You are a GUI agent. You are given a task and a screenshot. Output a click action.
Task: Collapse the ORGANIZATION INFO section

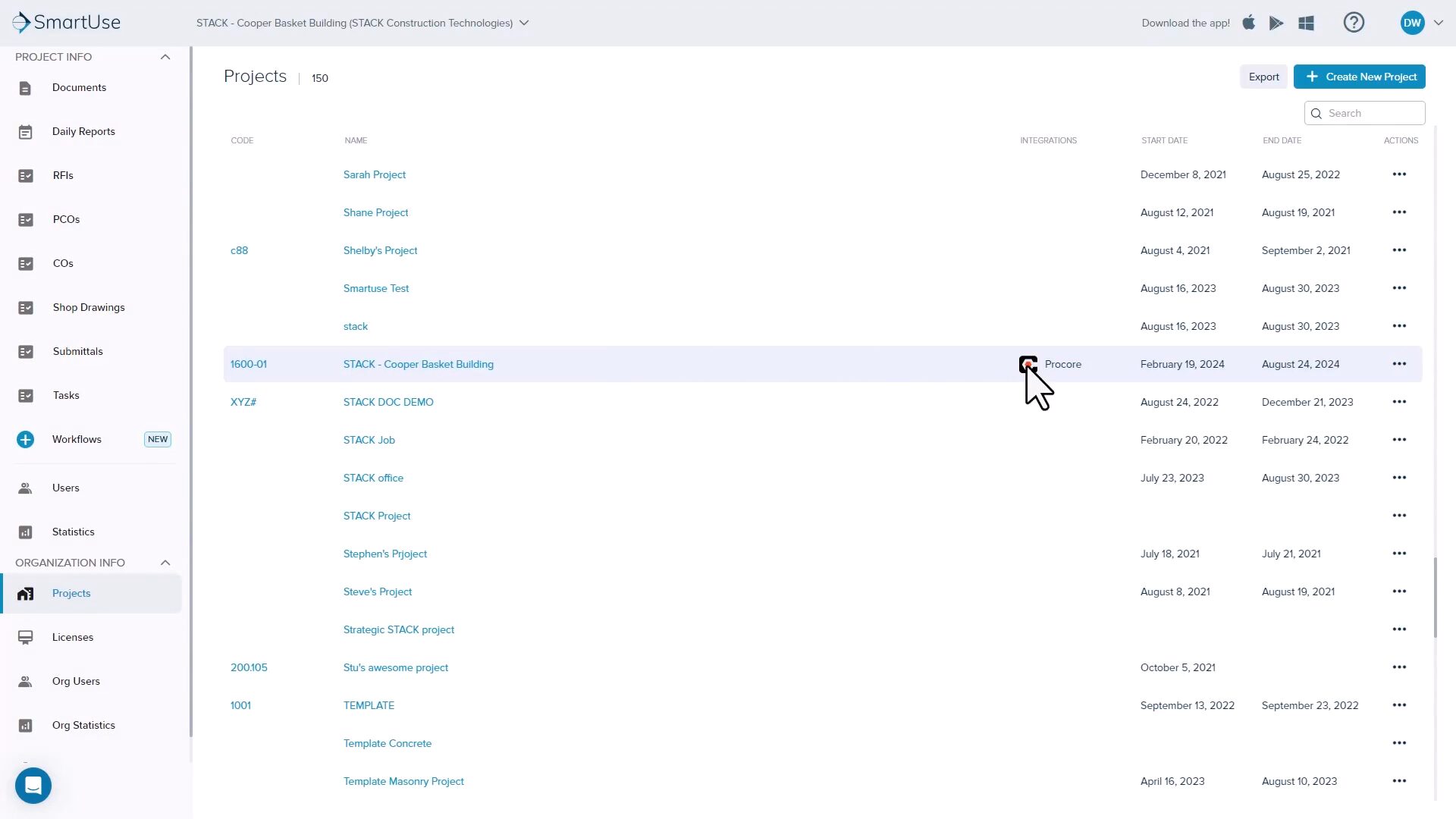coord(165,563)
